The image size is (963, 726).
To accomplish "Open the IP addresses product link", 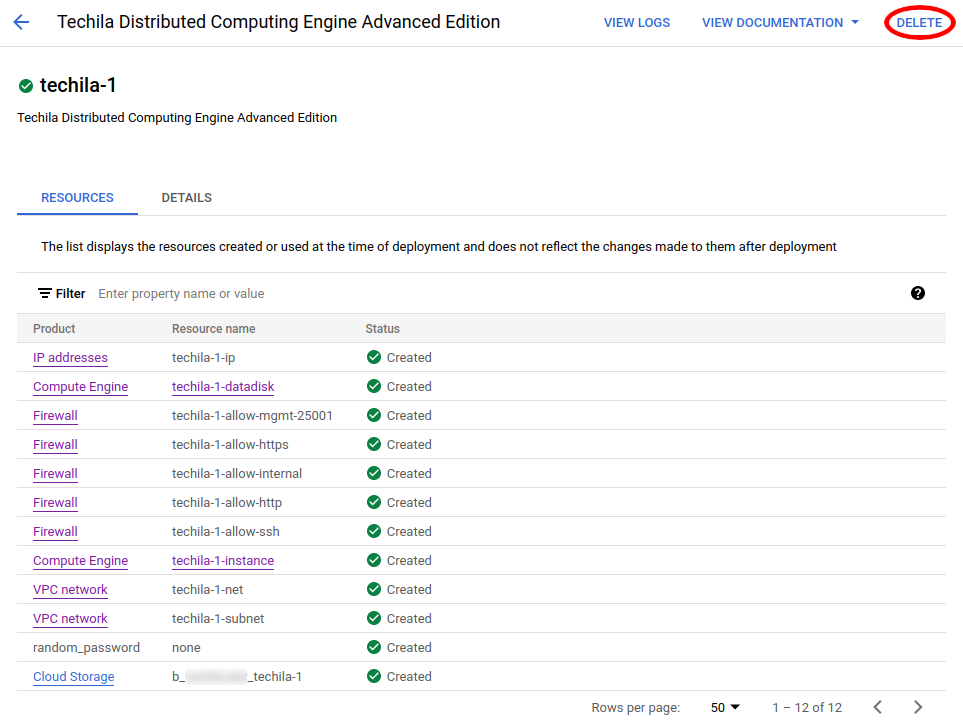I will point(70,357).
